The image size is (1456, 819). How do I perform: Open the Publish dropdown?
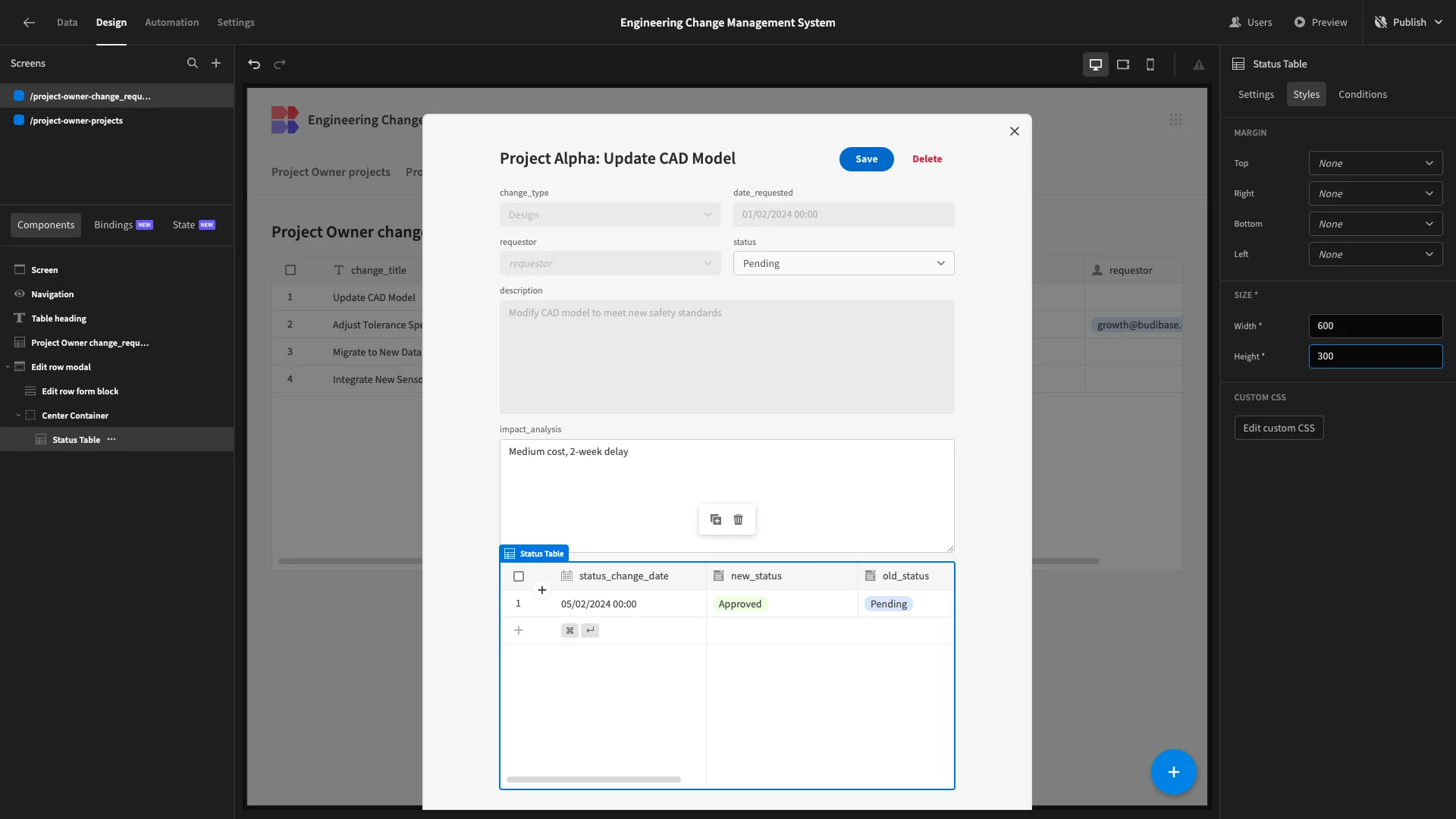(1408, 23)
